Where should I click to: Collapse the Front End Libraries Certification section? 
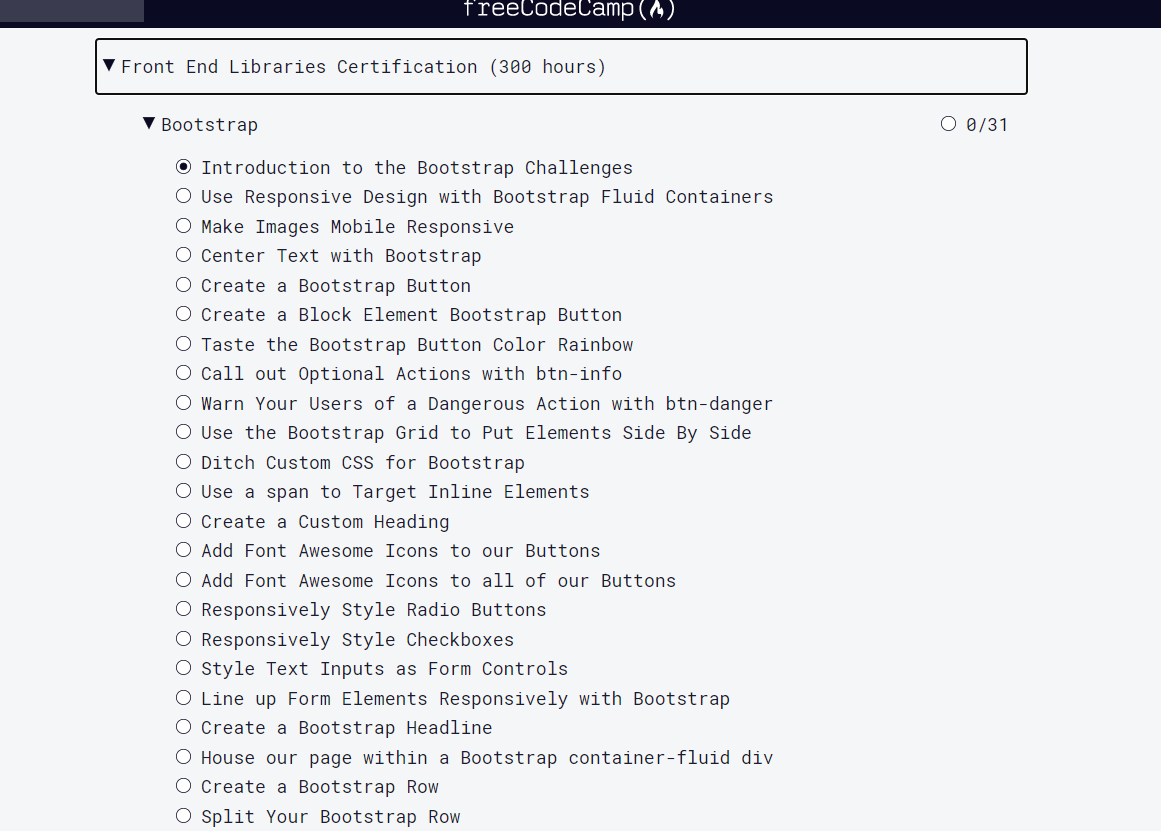(x=561, y=67)
